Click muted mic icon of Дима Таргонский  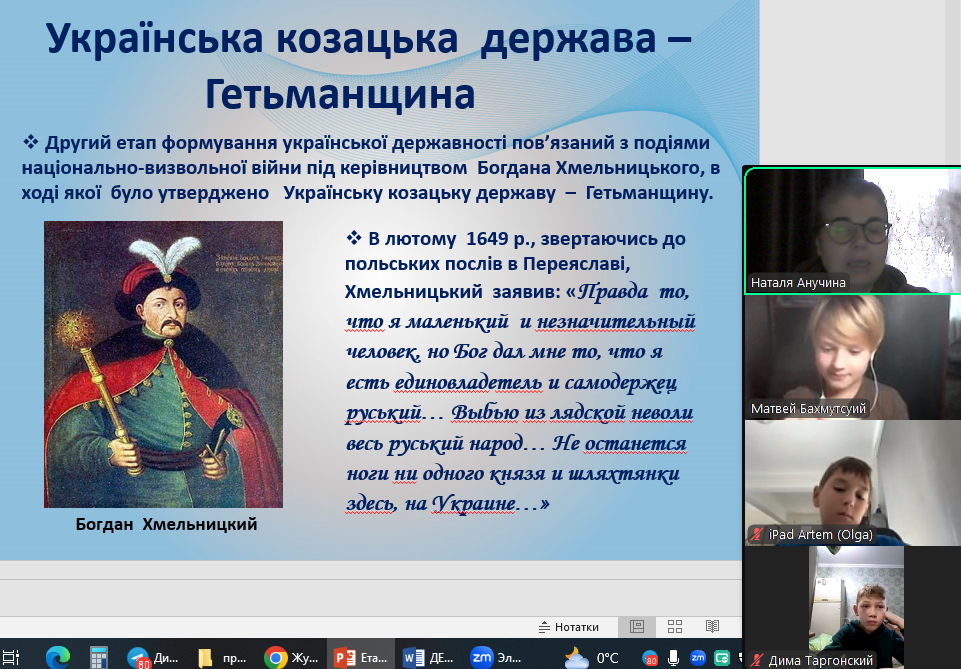click(x=758, y=660)
